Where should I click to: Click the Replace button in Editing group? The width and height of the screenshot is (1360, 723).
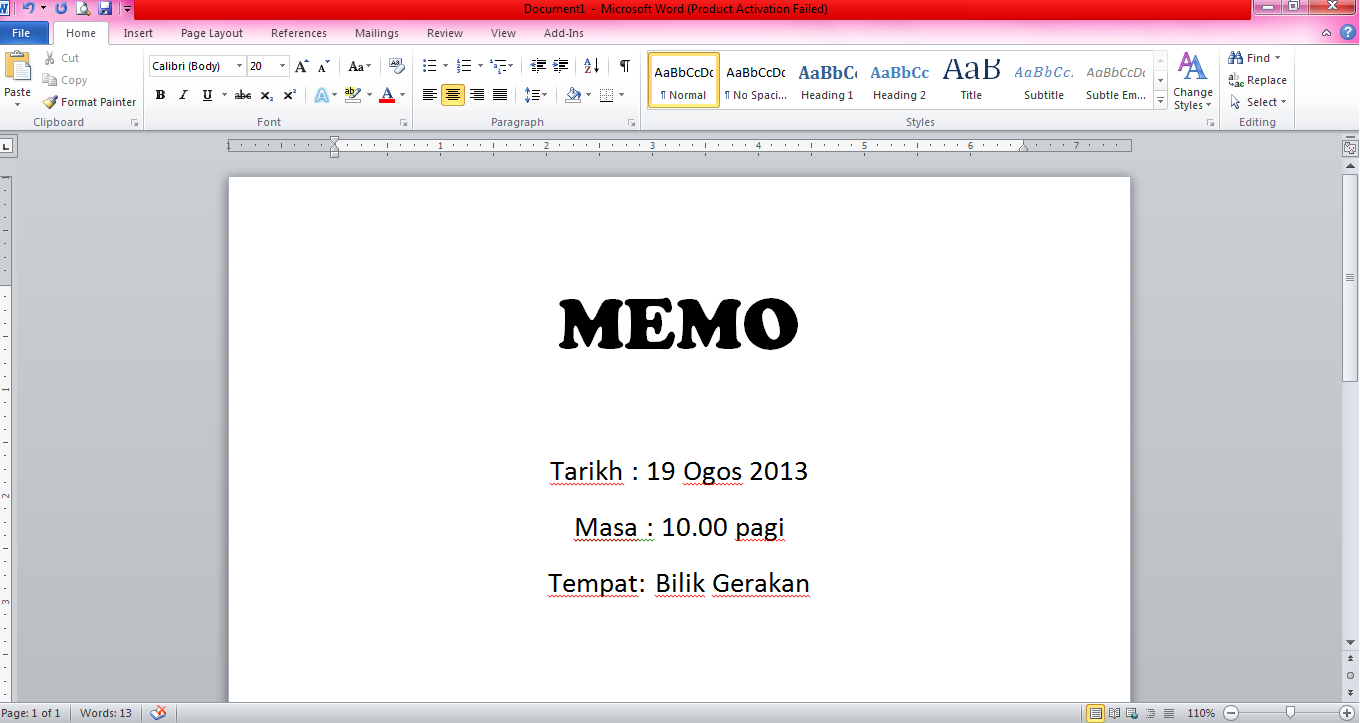coord(1258,80)
